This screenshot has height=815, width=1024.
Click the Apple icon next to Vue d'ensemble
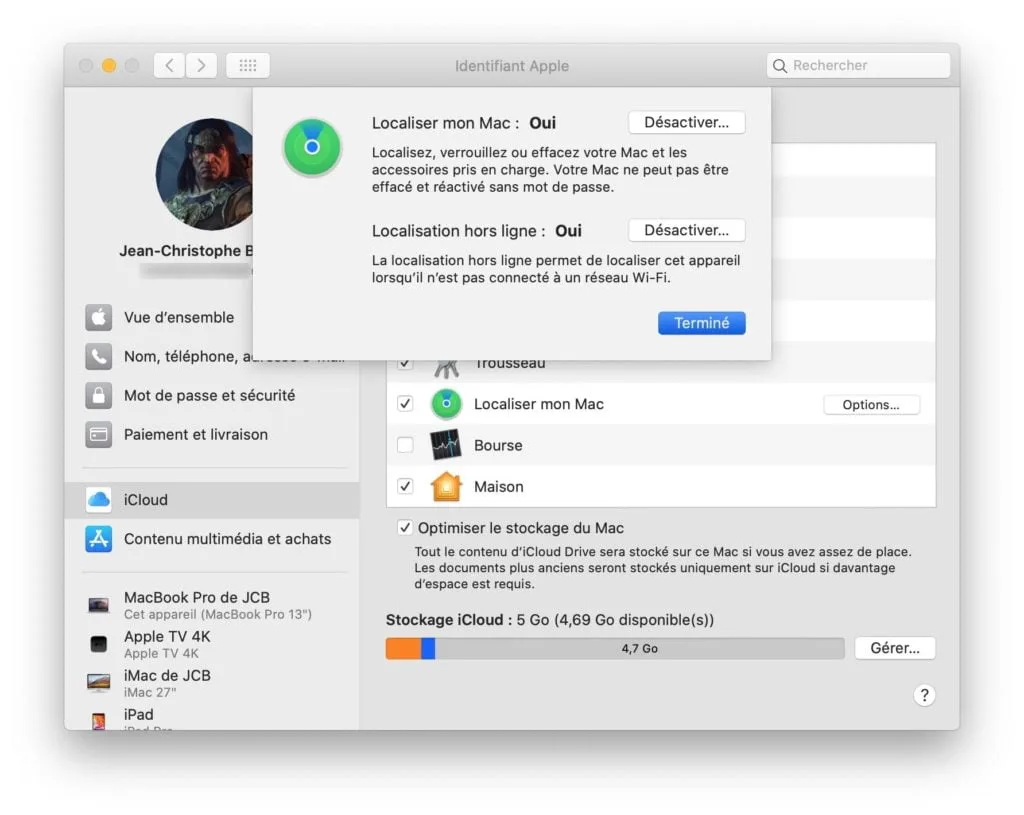(x=97, y=317)
